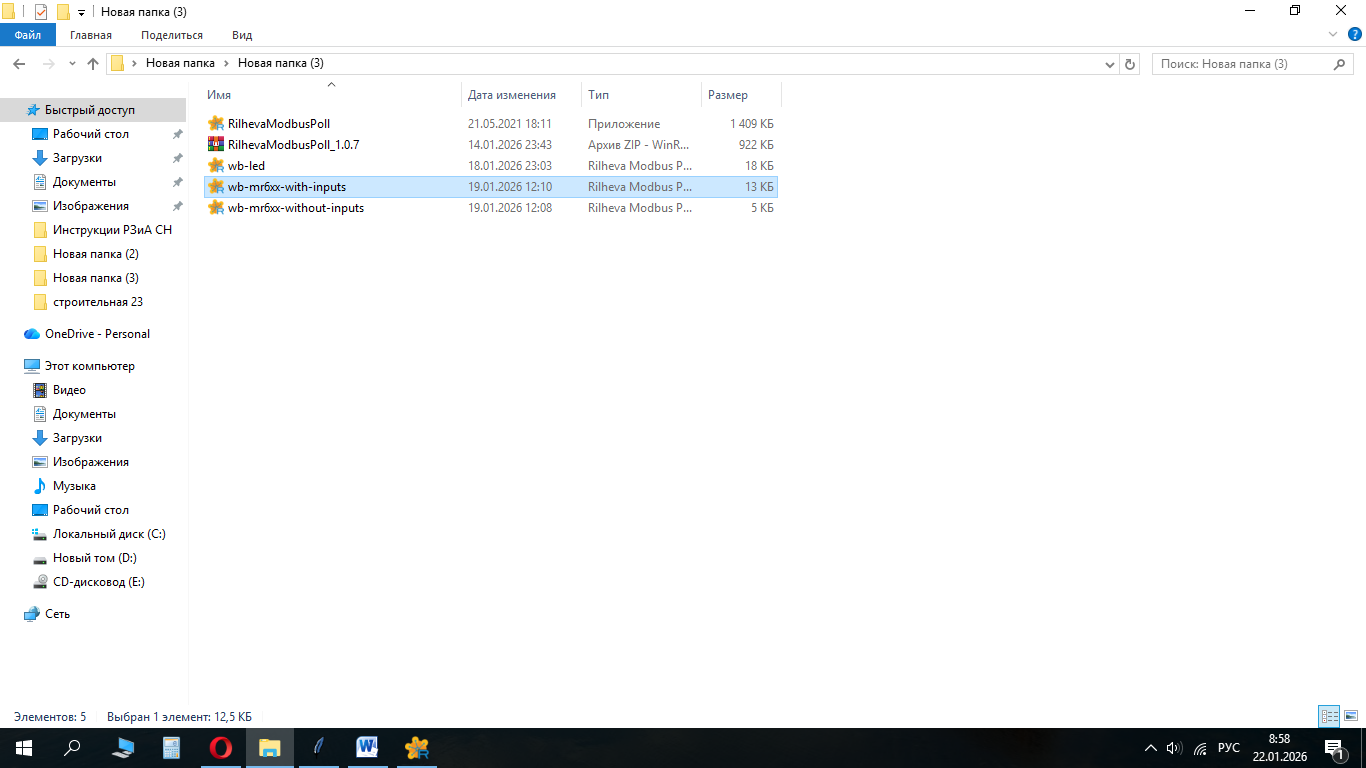Open the Файл menu tab
The image size is (1366, 768).
[x=27, y=35]
